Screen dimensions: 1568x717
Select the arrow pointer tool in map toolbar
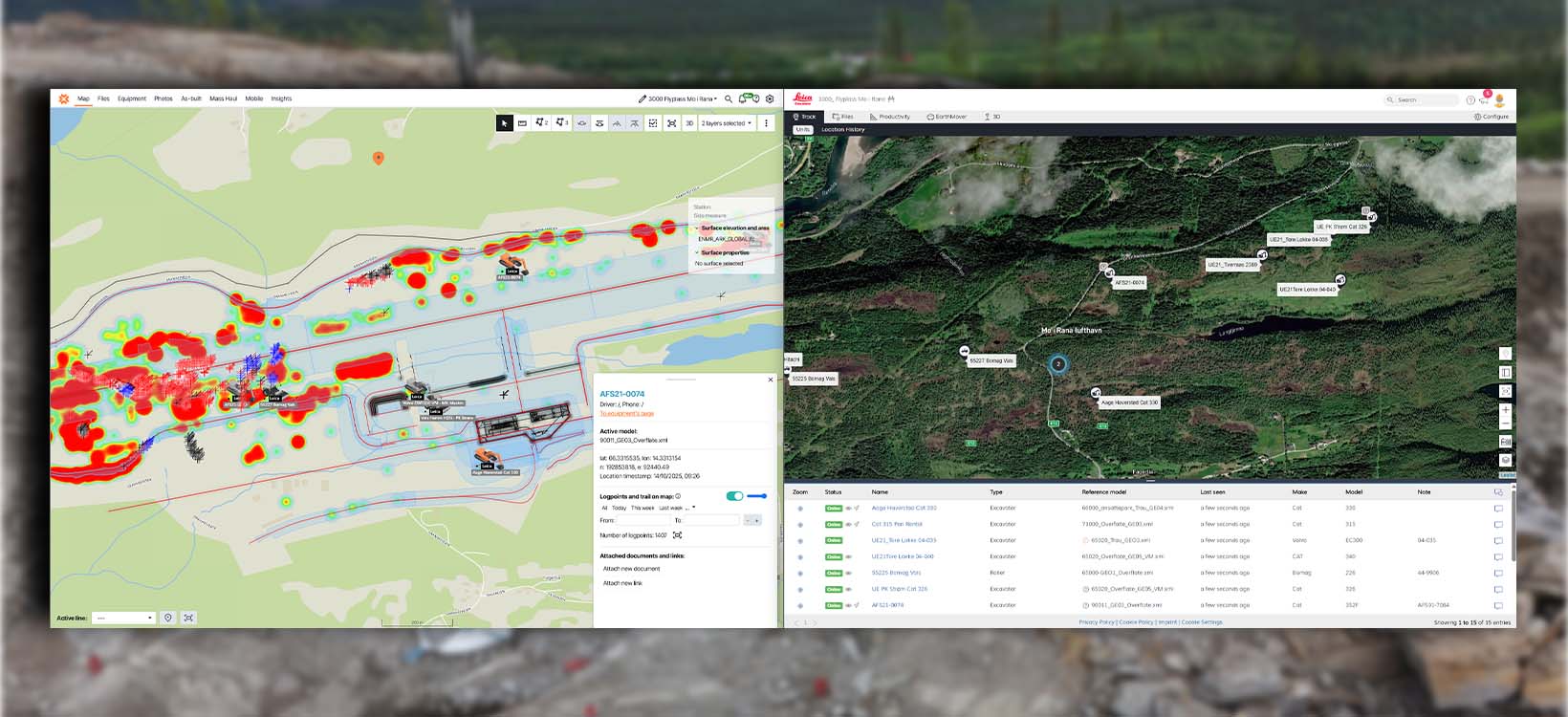point(504,123)
